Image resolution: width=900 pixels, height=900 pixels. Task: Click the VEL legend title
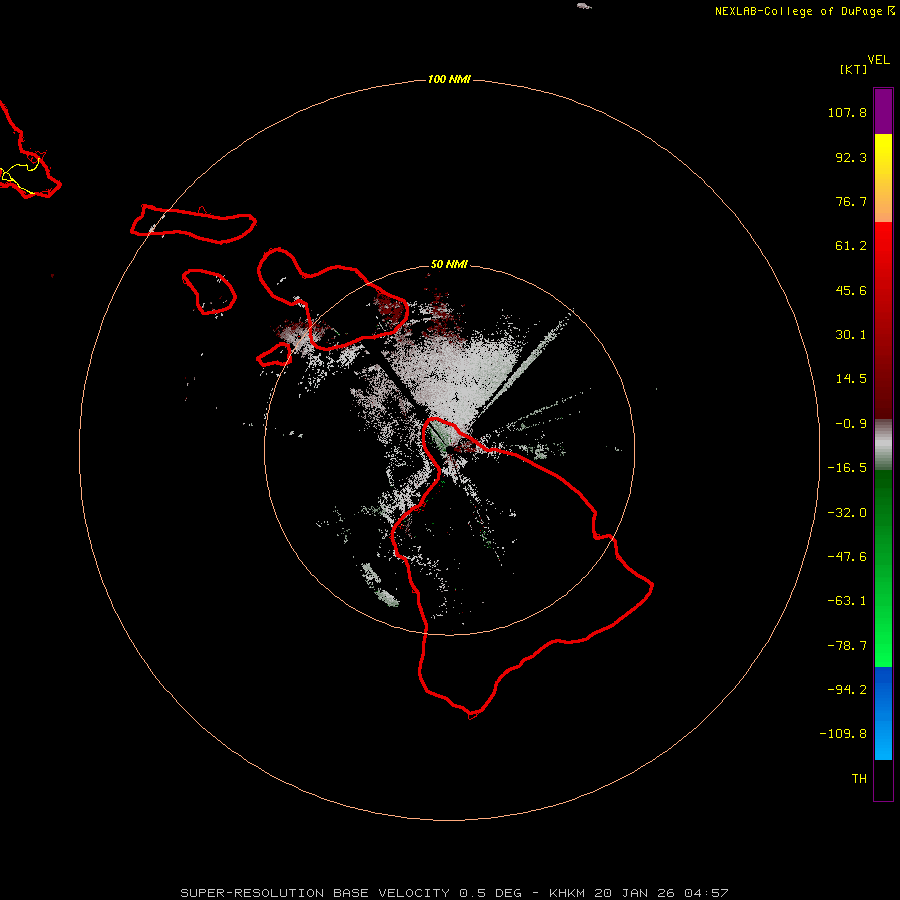tap(878, 60)
